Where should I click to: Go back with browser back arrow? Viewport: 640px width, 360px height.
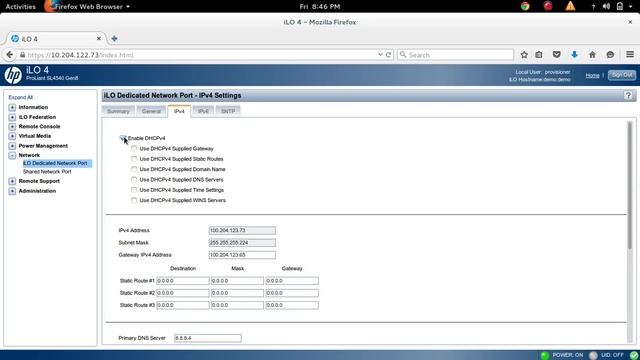(x=10, y=55)
